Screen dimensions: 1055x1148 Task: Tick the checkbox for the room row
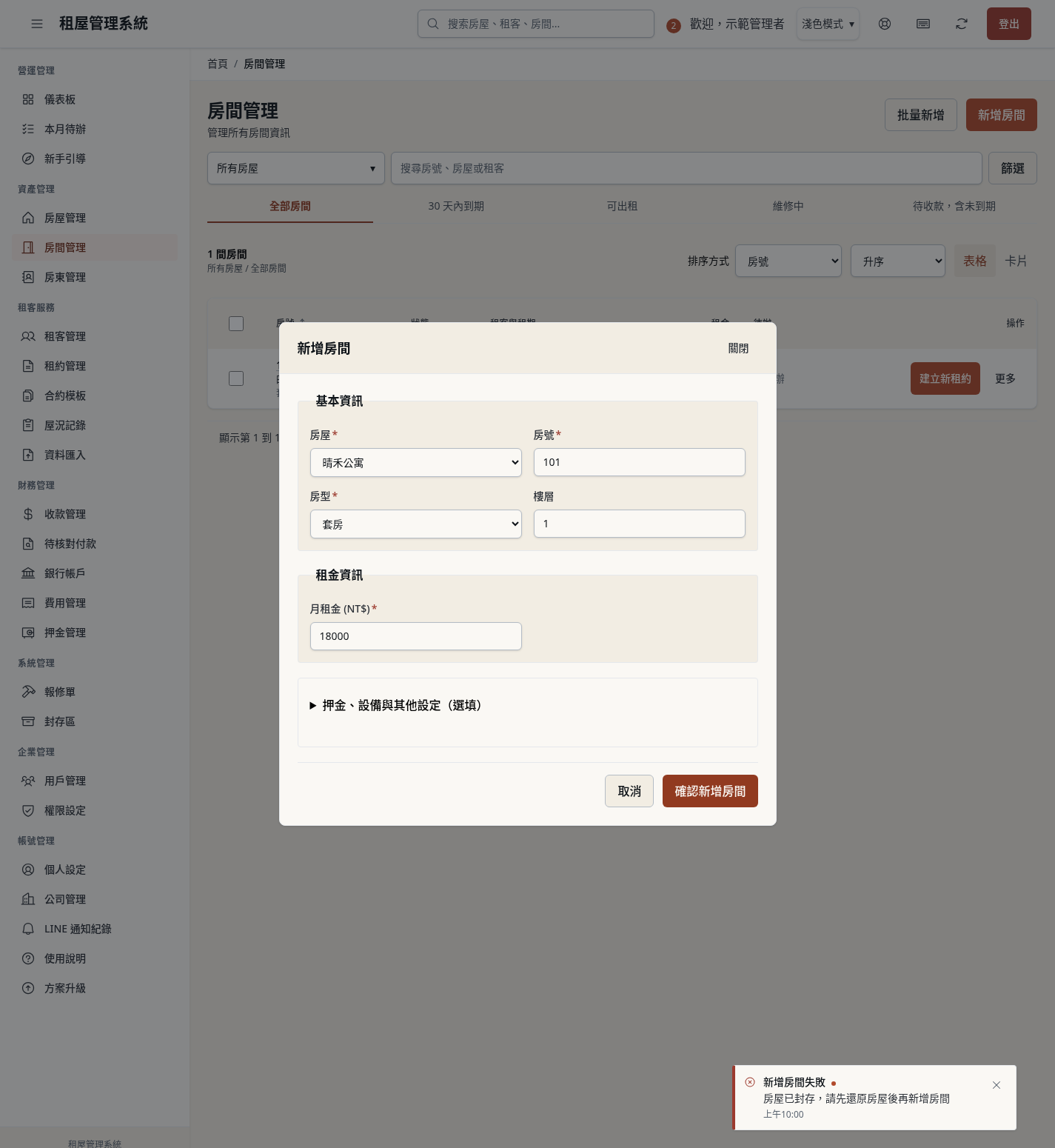[x=236, y=378]
